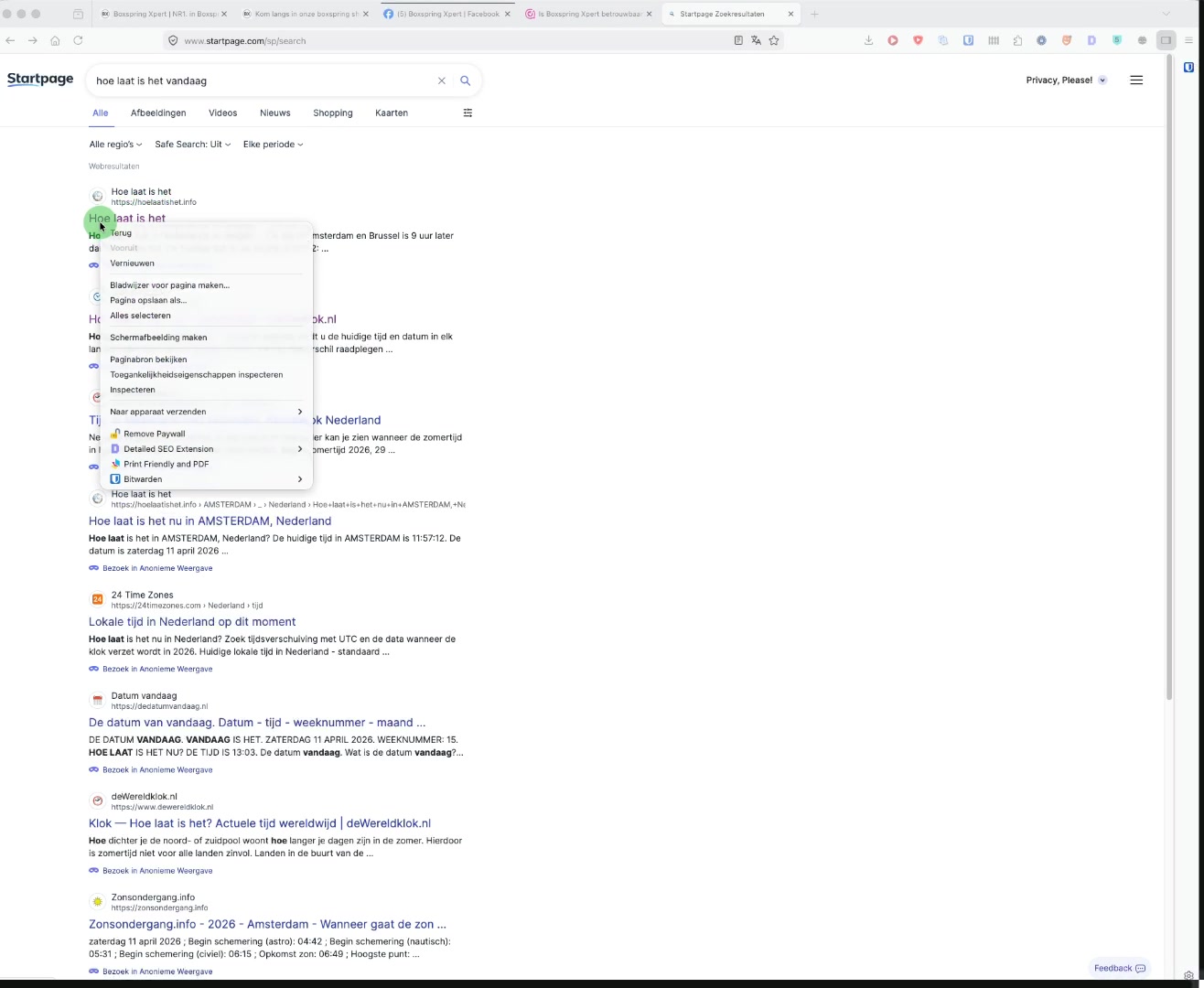
Task: Toggle reader view icon in address bar
Action: [738, 40]
